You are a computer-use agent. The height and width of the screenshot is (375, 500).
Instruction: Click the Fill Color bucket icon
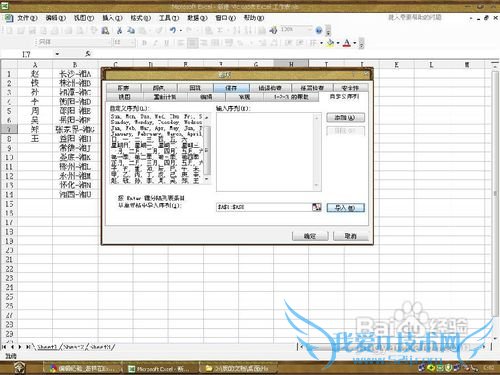point(331,43)
